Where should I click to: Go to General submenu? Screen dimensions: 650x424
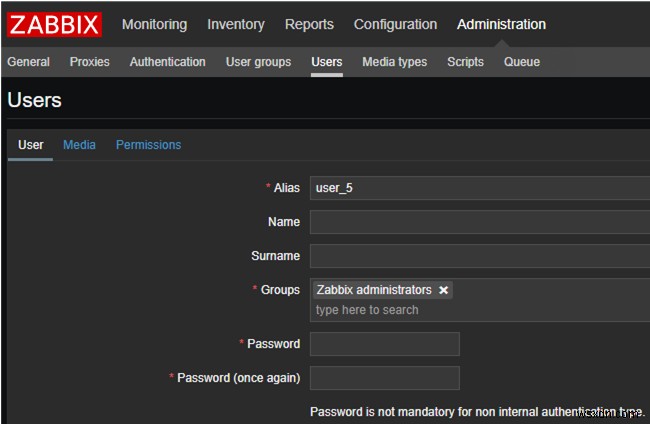(28, 62)
